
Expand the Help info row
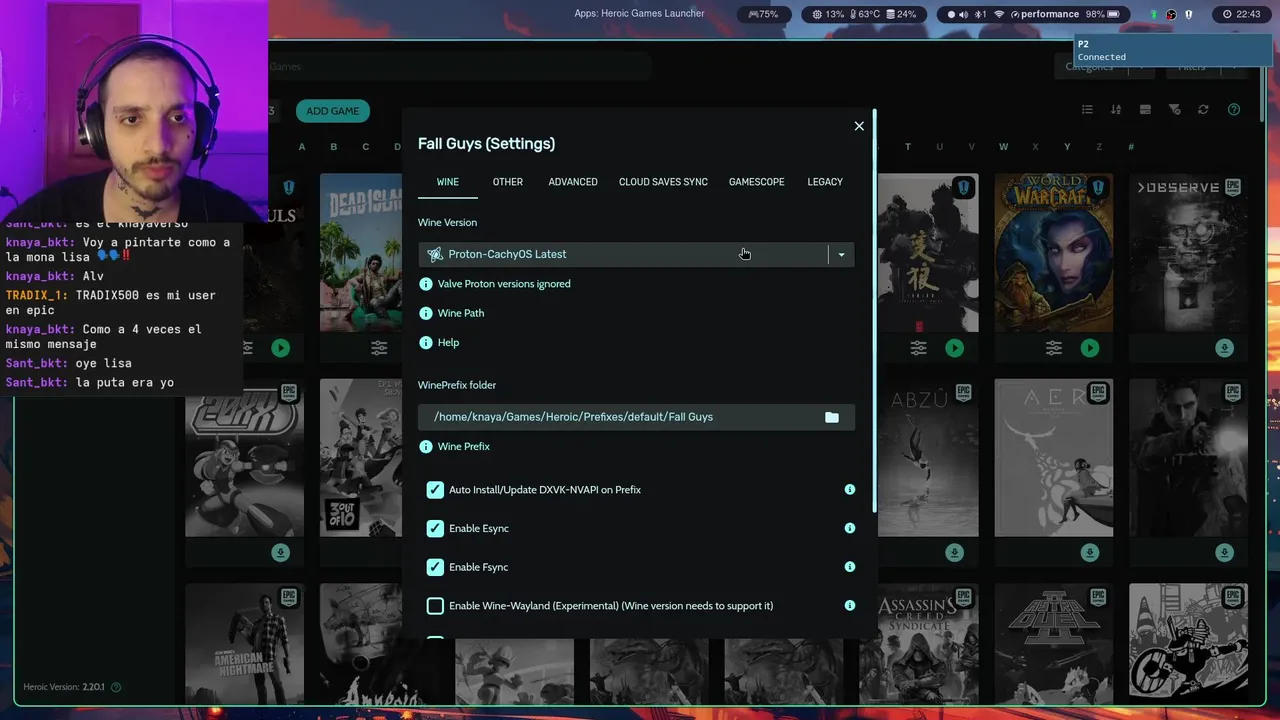[440, 343]
